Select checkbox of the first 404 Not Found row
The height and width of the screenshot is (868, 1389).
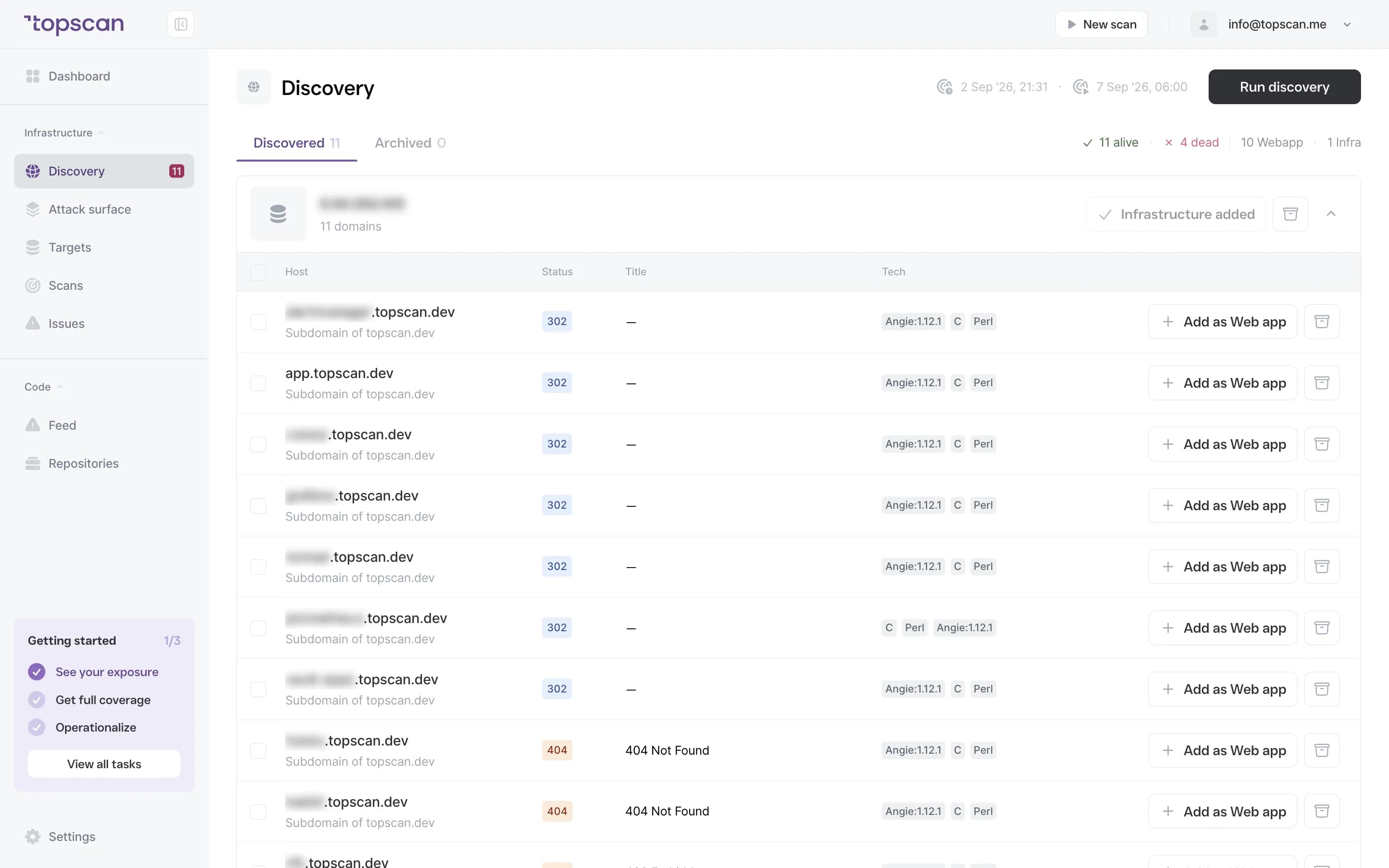point(259,750)
